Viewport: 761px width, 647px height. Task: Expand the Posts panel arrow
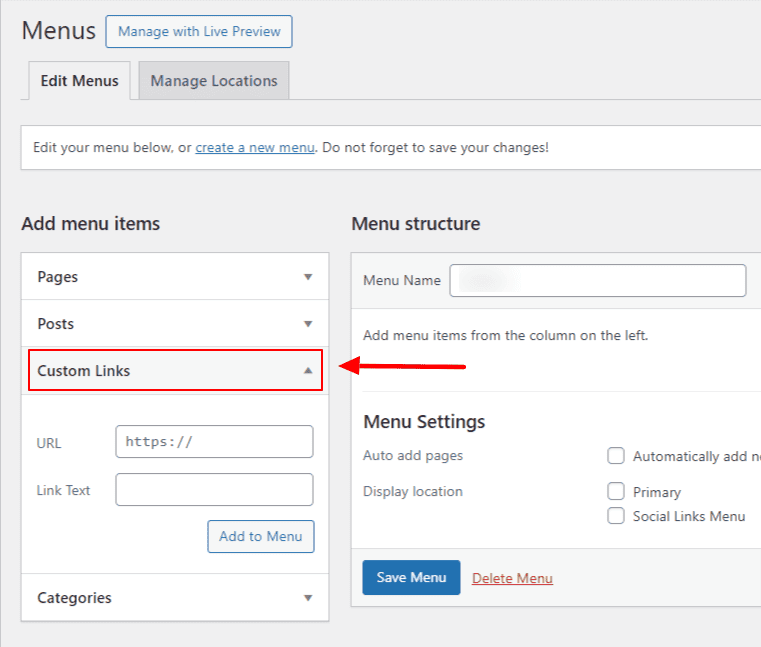(308, 324)
